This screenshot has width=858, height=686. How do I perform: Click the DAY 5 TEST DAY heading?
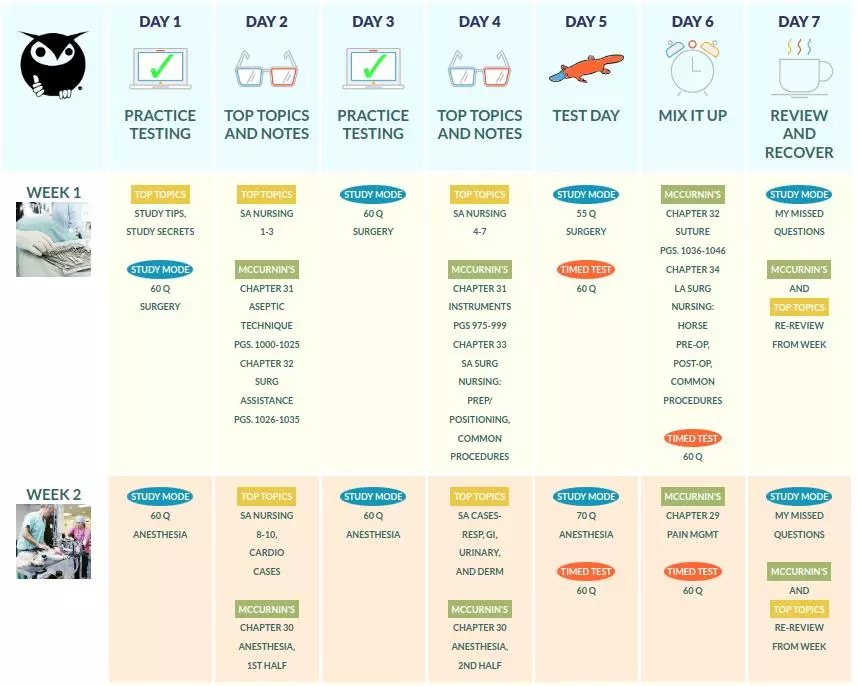click(x=586, y=115)
